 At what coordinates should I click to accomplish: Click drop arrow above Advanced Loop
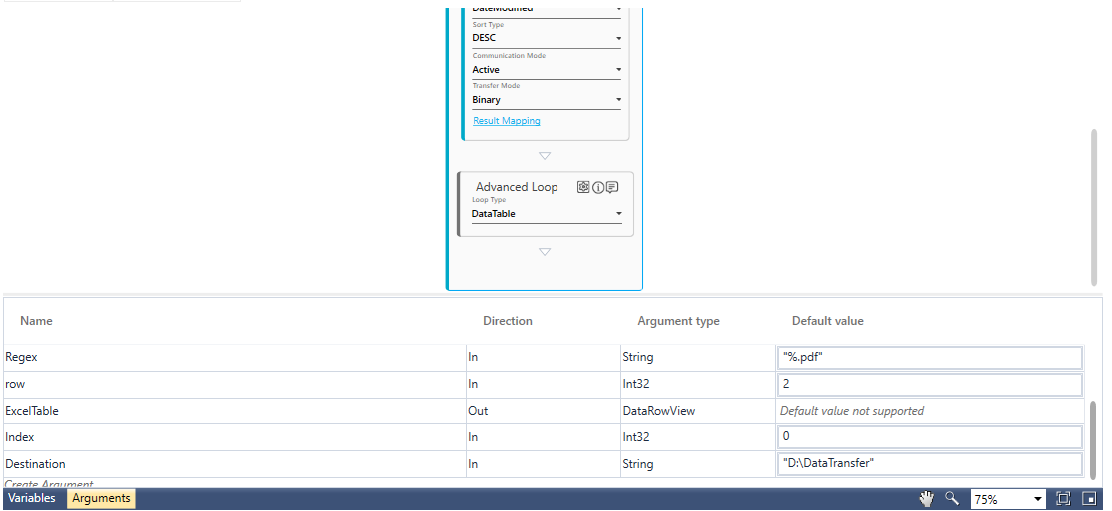point(545,156)
